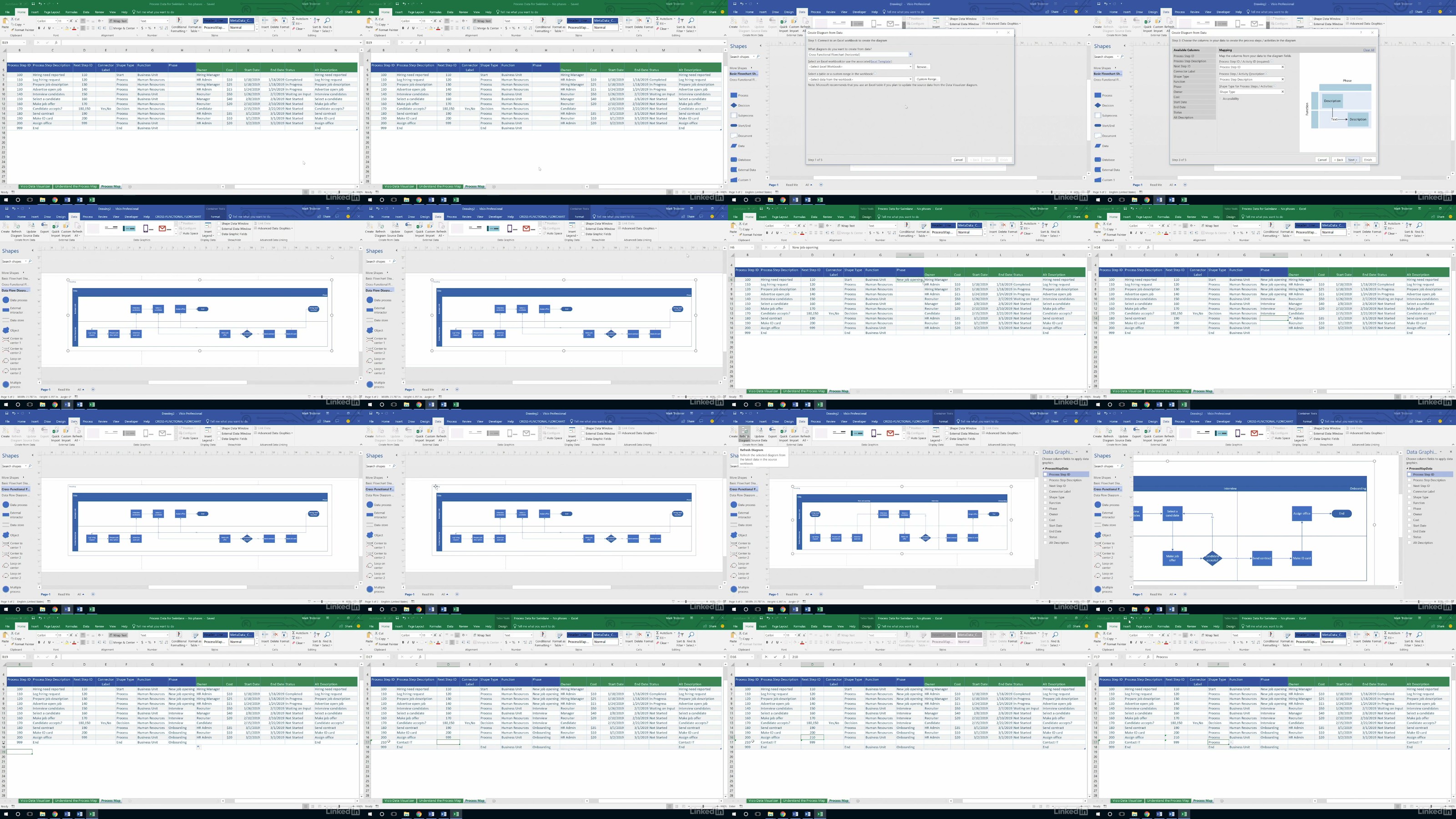Click add page plus icon in Step 1 window
The width and height of the screenshot is (1456, 819).
tap(821, 185)
